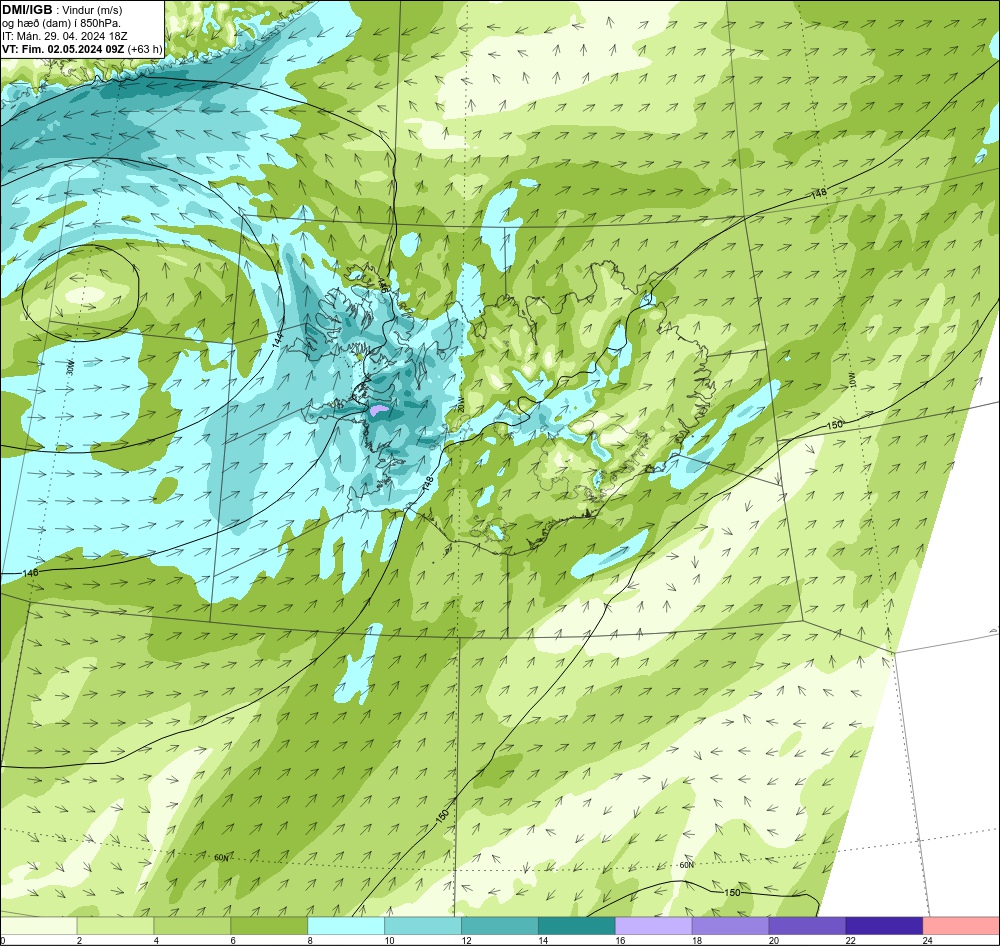Click the legend scale value '16'
This screenshot has width=1000, height=946.
(620, 940)
